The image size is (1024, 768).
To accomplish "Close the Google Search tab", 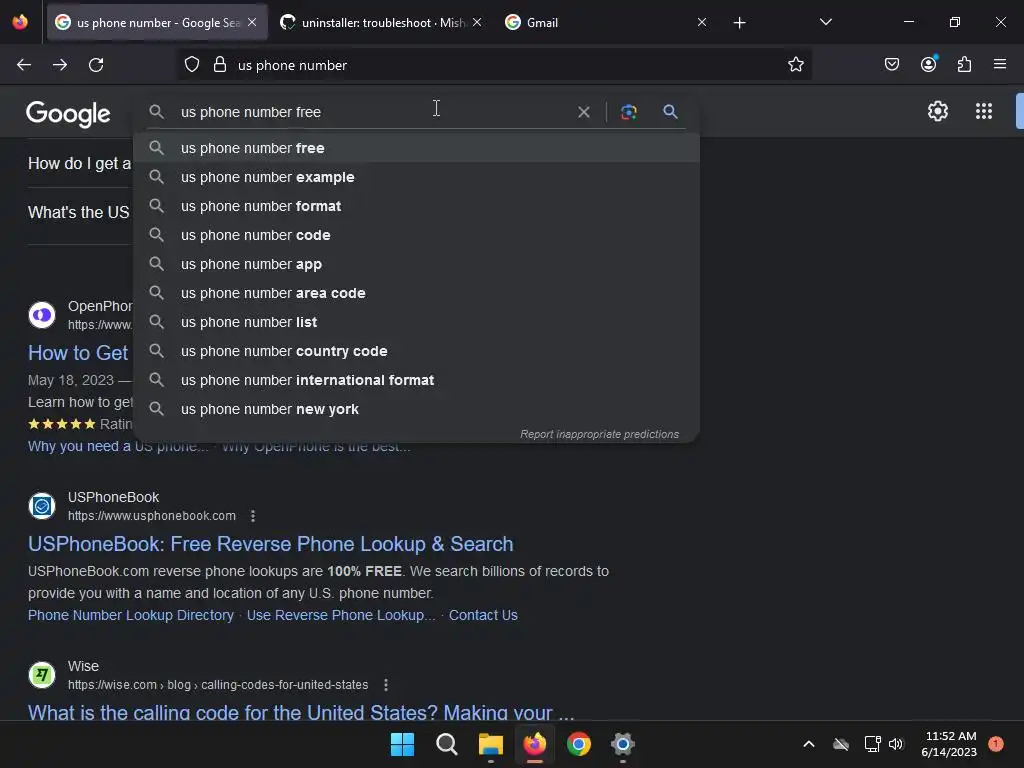I will pyautogui.click(x=252, y=22).
